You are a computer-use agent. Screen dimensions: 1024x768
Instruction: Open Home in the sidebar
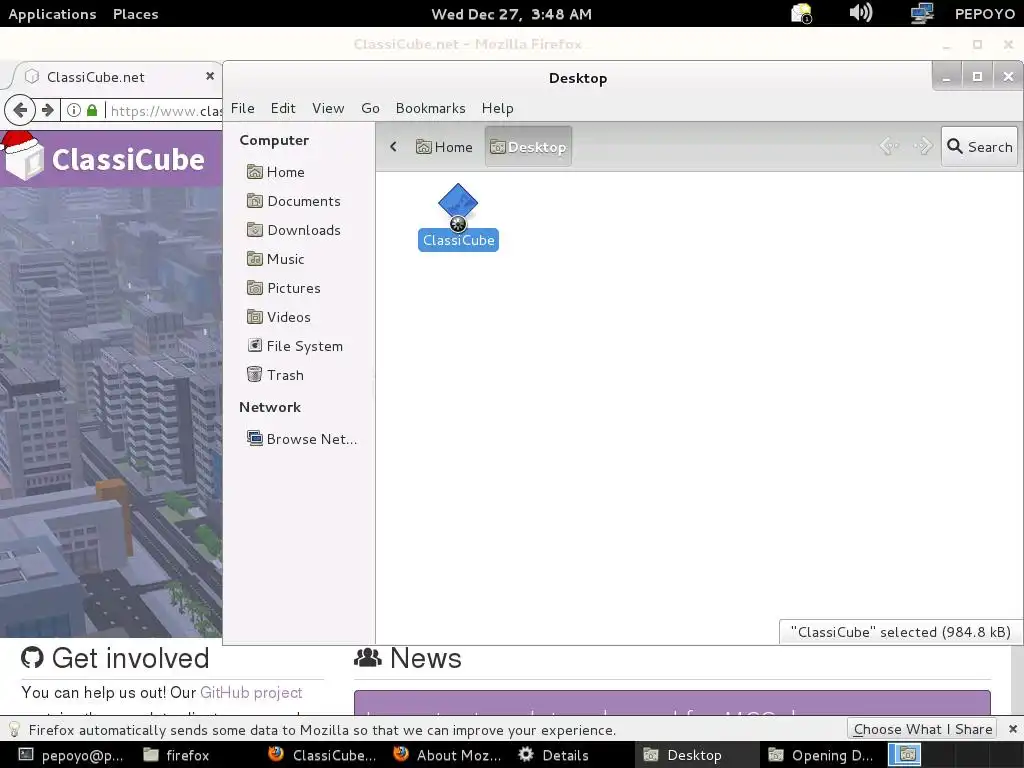(276, 172)
